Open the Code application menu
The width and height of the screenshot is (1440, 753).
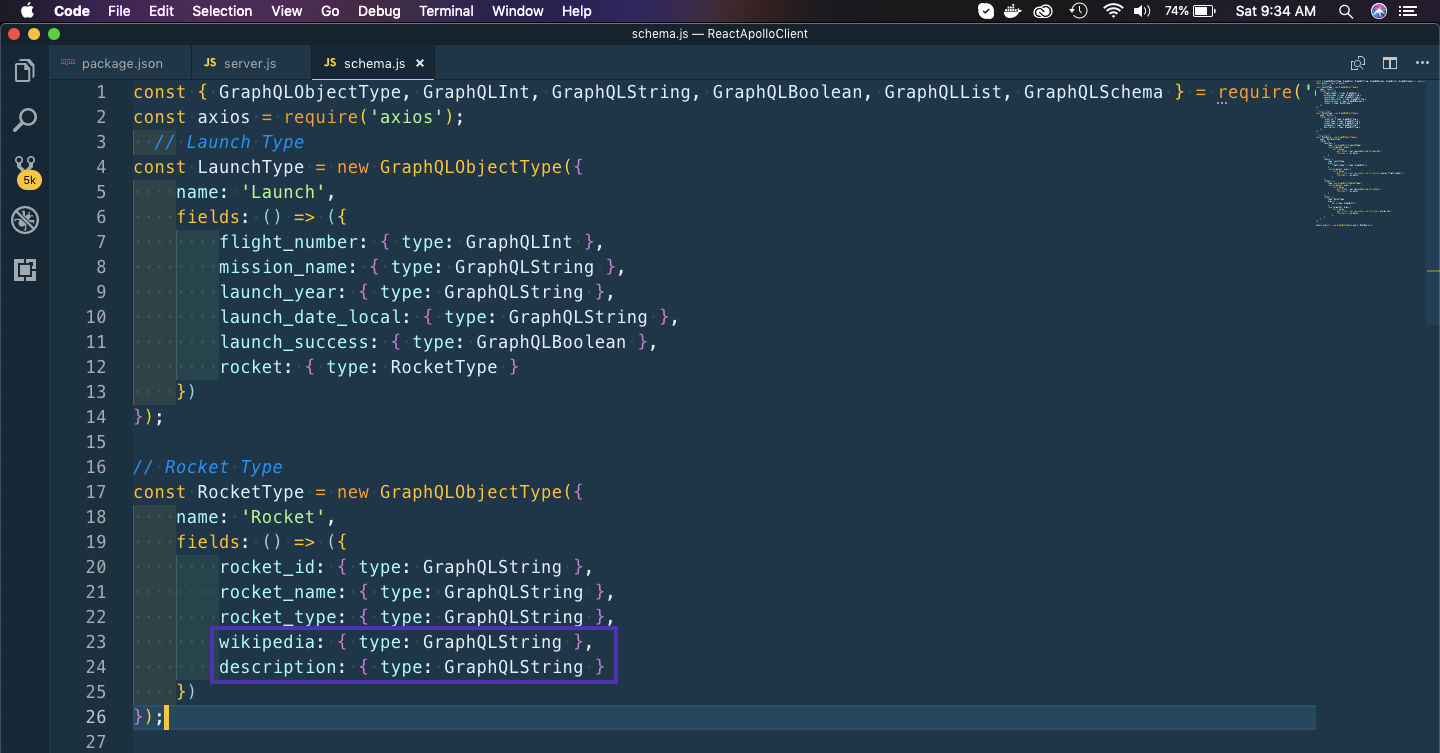(x=71, y=11)
